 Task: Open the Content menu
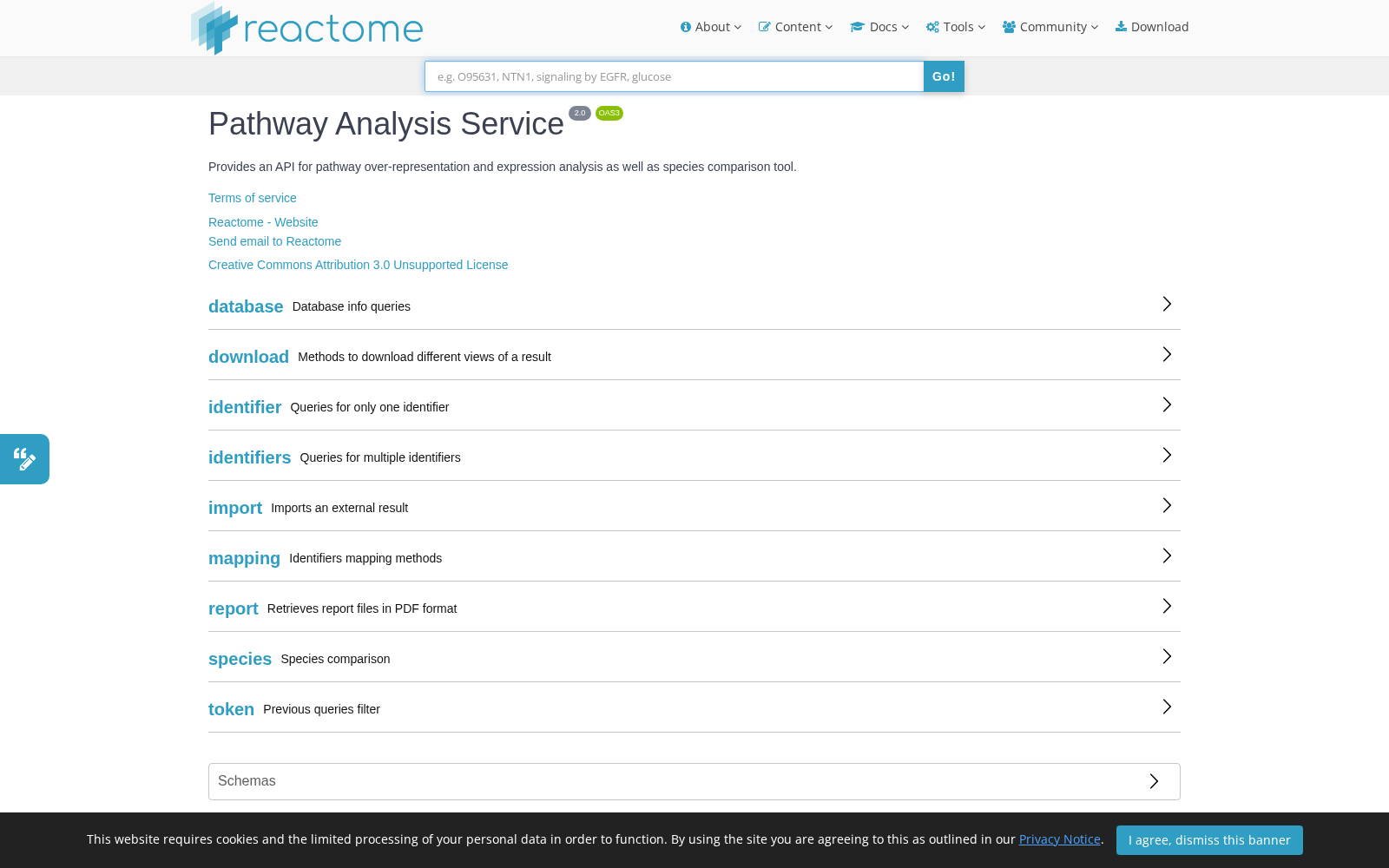[x=795, y=27]
